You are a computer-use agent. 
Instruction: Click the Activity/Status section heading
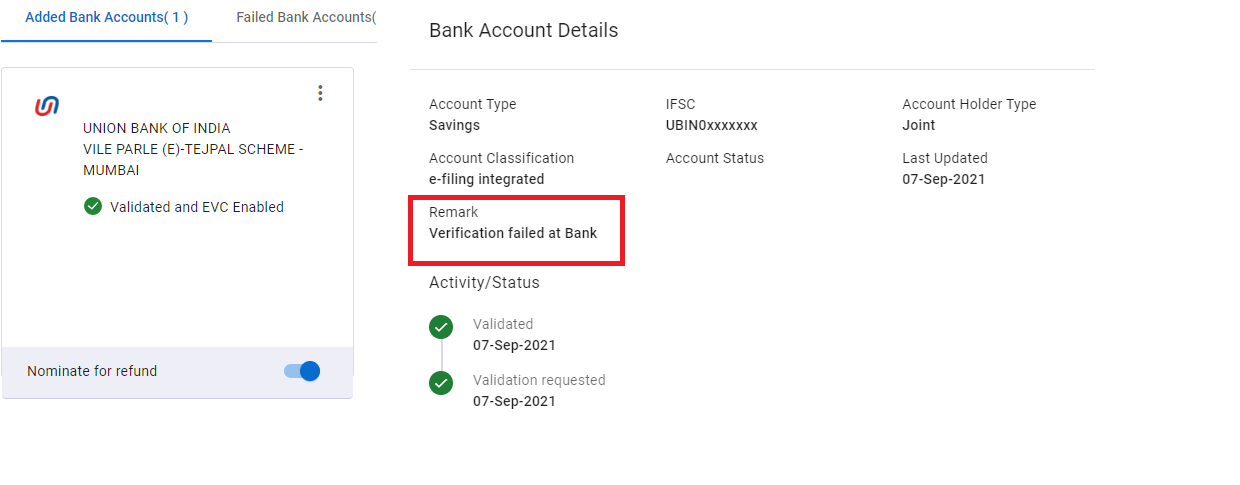(x=484, y=283)
